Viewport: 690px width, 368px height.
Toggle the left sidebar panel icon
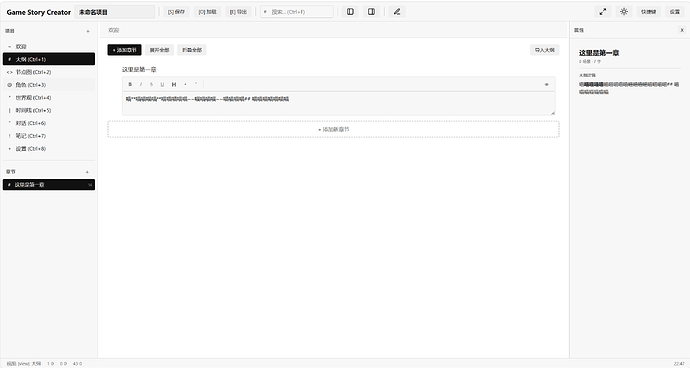point(350,12)
